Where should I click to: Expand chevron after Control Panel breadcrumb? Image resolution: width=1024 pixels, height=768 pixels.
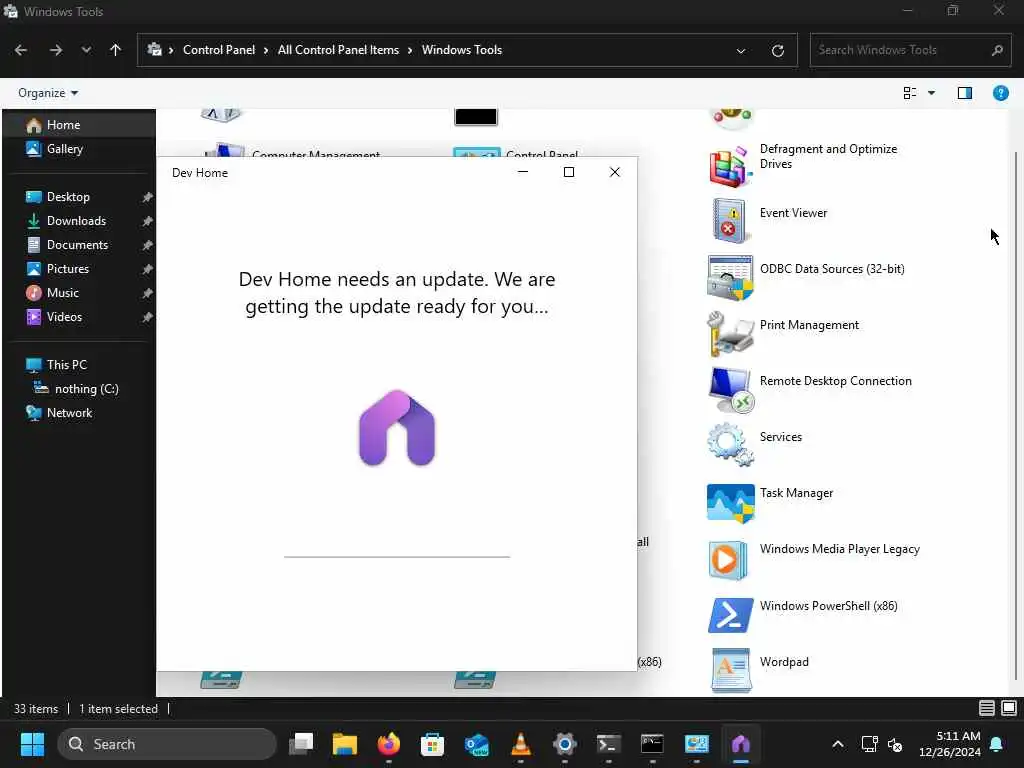pyautogui.click(x=266, y=50)
